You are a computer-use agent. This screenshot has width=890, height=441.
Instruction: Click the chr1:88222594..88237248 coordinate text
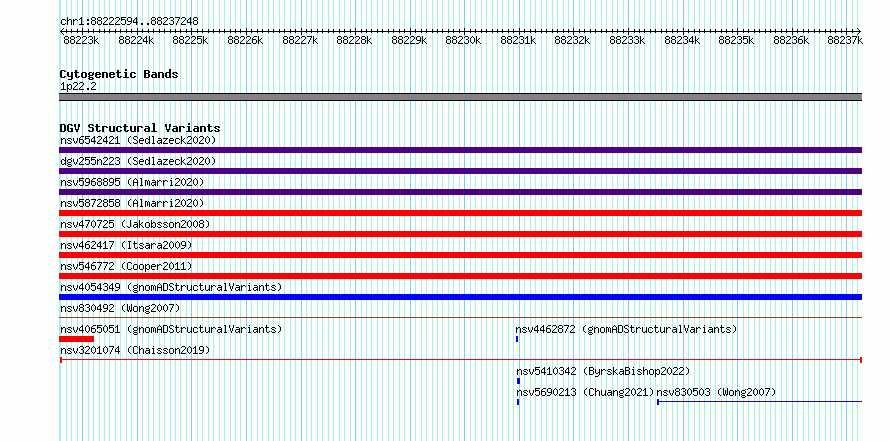(x=129, y=21)
